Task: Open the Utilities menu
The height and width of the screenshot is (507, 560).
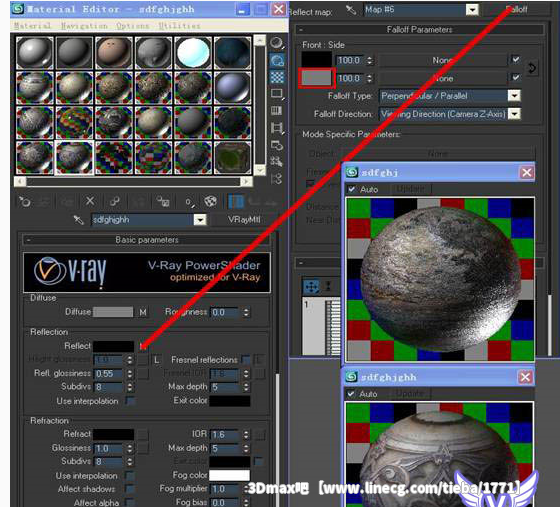Action: (179, 26)
